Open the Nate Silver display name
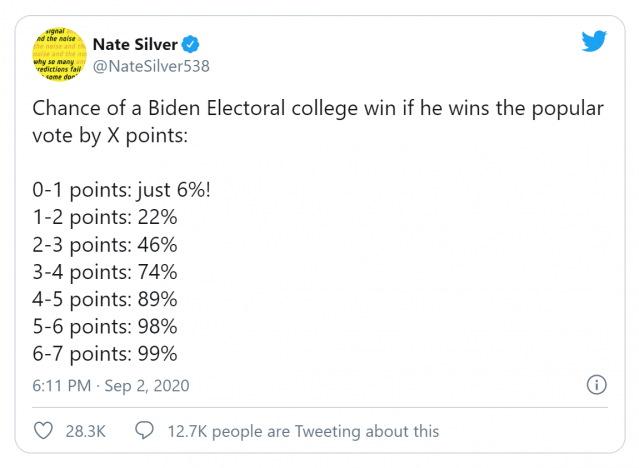This screenshot has width=639, height=468. point(135,44)
